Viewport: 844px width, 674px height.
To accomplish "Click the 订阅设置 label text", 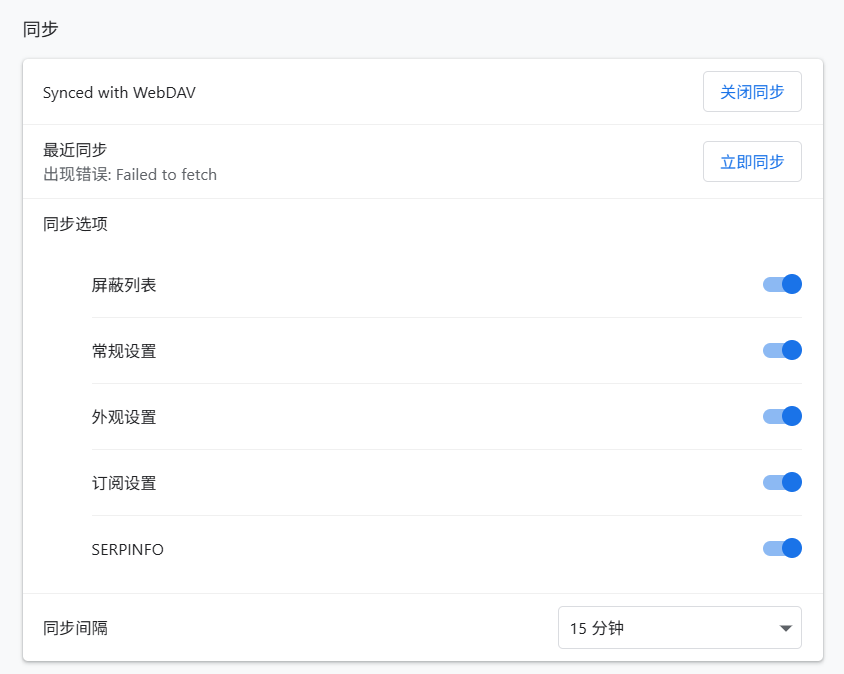I will tap(124, 483).
